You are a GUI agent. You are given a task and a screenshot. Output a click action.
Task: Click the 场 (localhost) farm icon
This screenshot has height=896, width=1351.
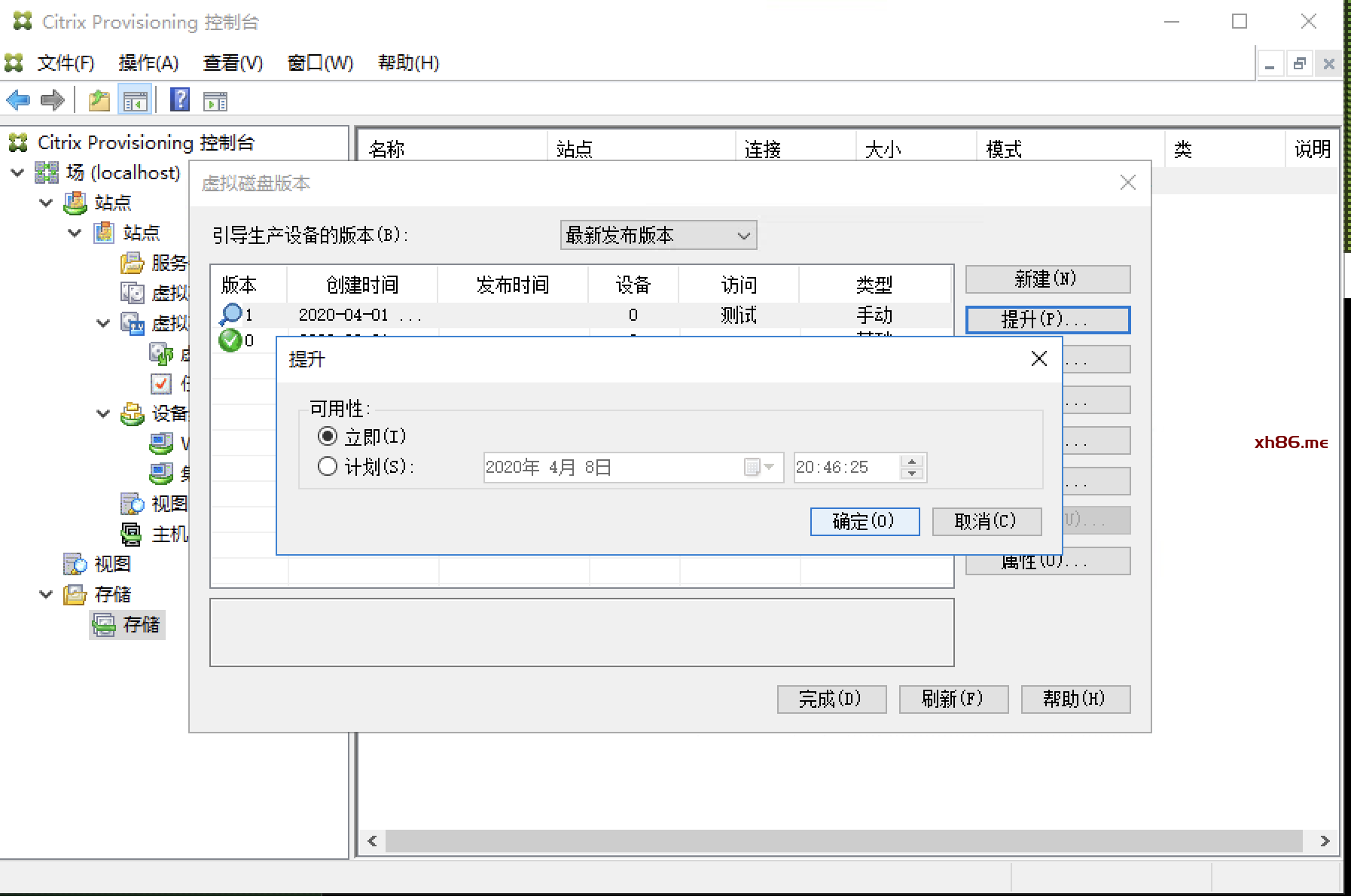[x=47, y=172]
